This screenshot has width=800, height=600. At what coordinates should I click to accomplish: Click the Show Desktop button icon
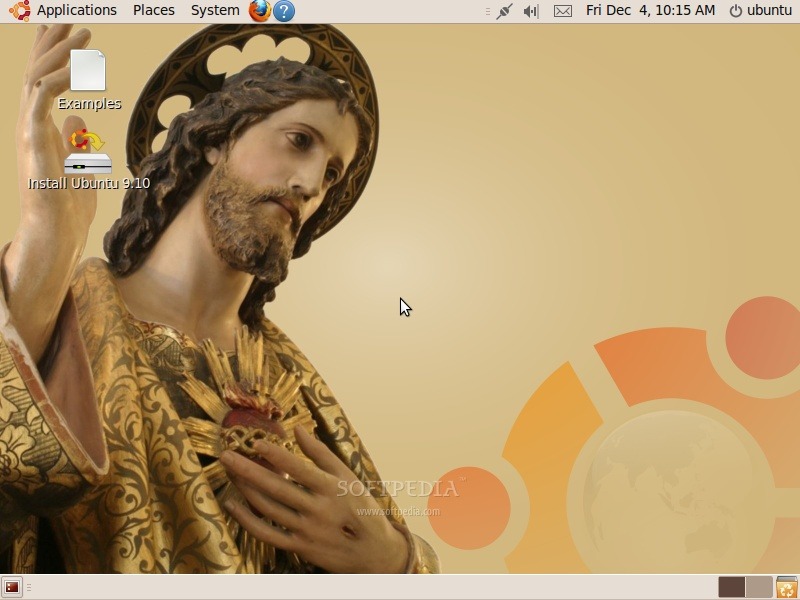click(x=12, y=588)
